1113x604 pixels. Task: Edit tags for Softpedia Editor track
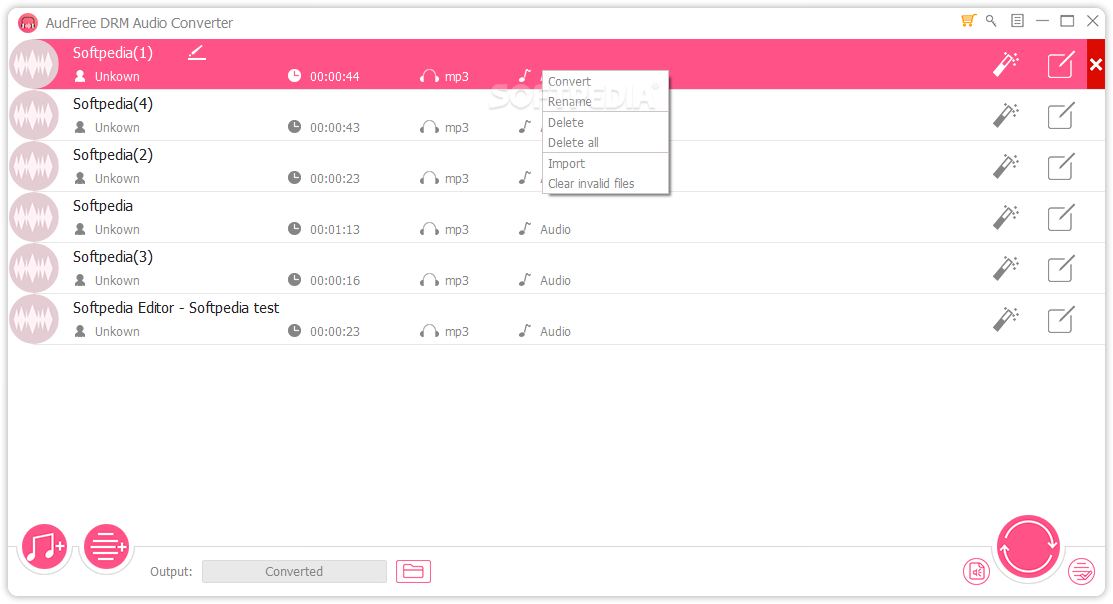tap(1060, 320)
